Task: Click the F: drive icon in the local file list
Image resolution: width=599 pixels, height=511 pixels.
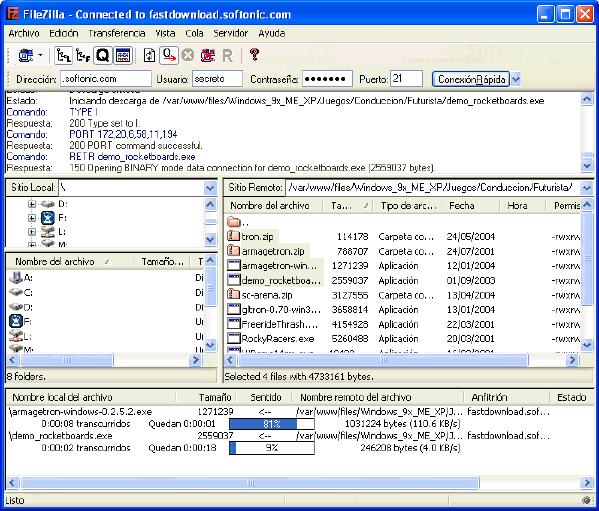Action: (x=16, y=321)
